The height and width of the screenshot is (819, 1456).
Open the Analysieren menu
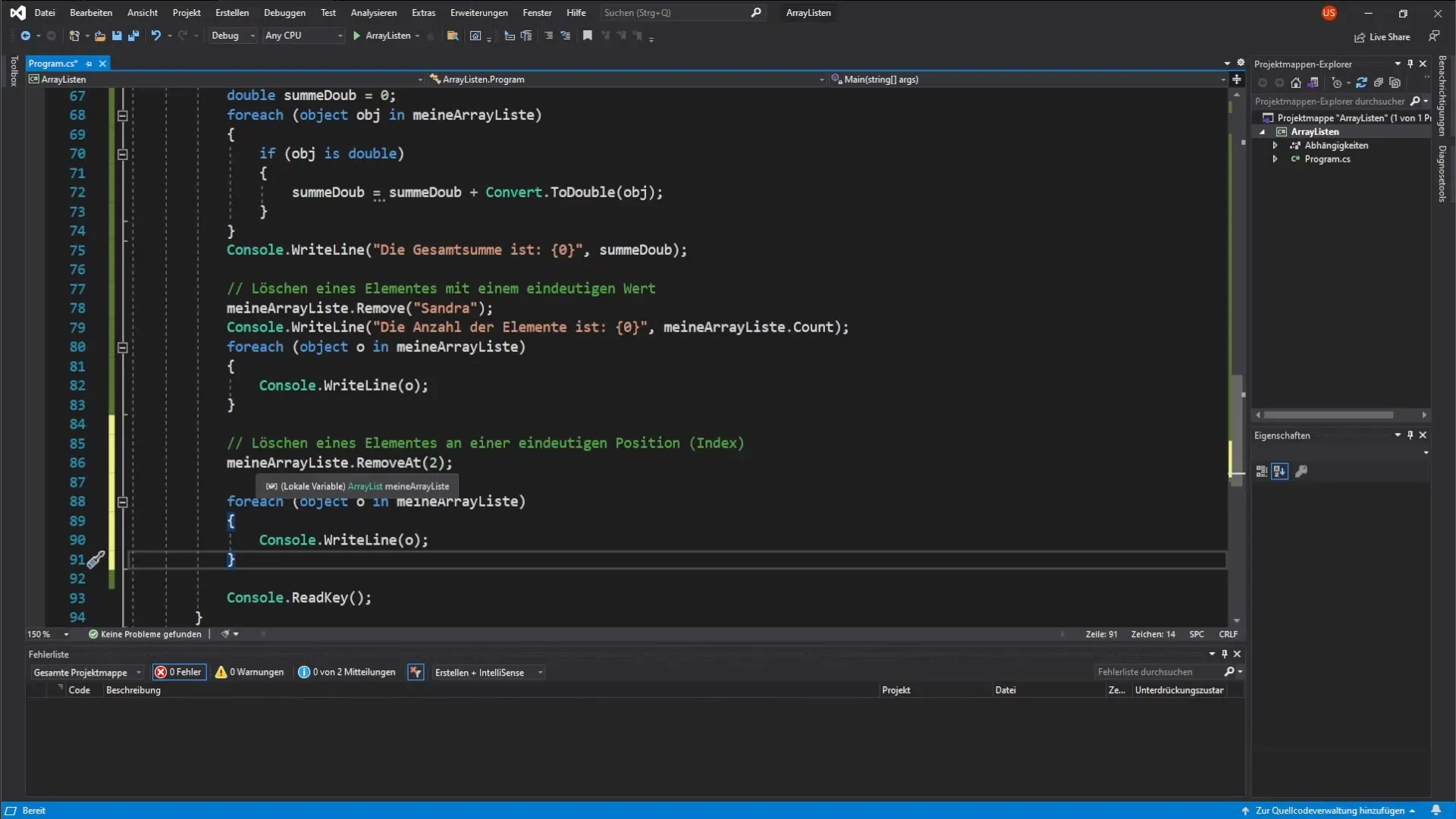coord(374,13)
